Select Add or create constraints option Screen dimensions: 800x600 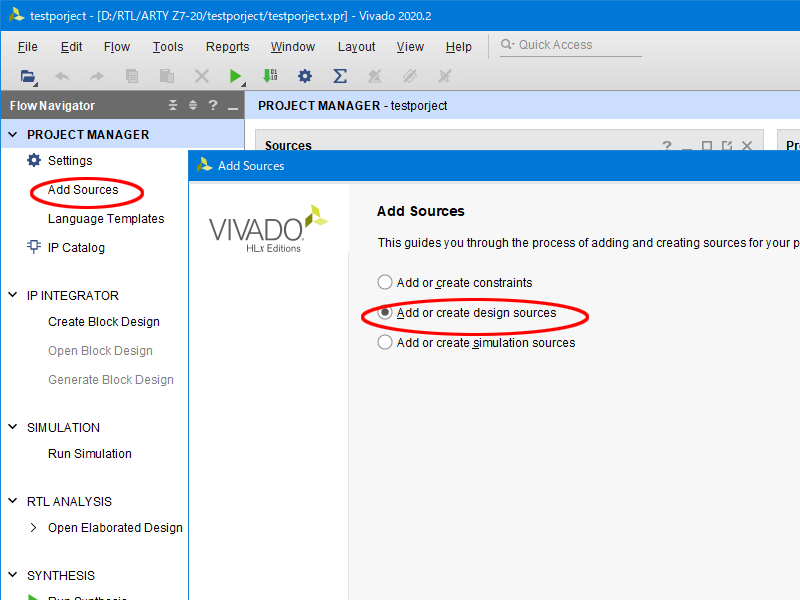pyautogui.click(x=385, y=283)
